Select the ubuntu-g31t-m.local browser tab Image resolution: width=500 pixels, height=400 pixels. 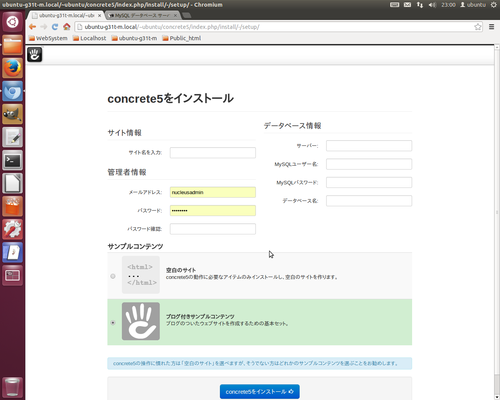point(65,15)
